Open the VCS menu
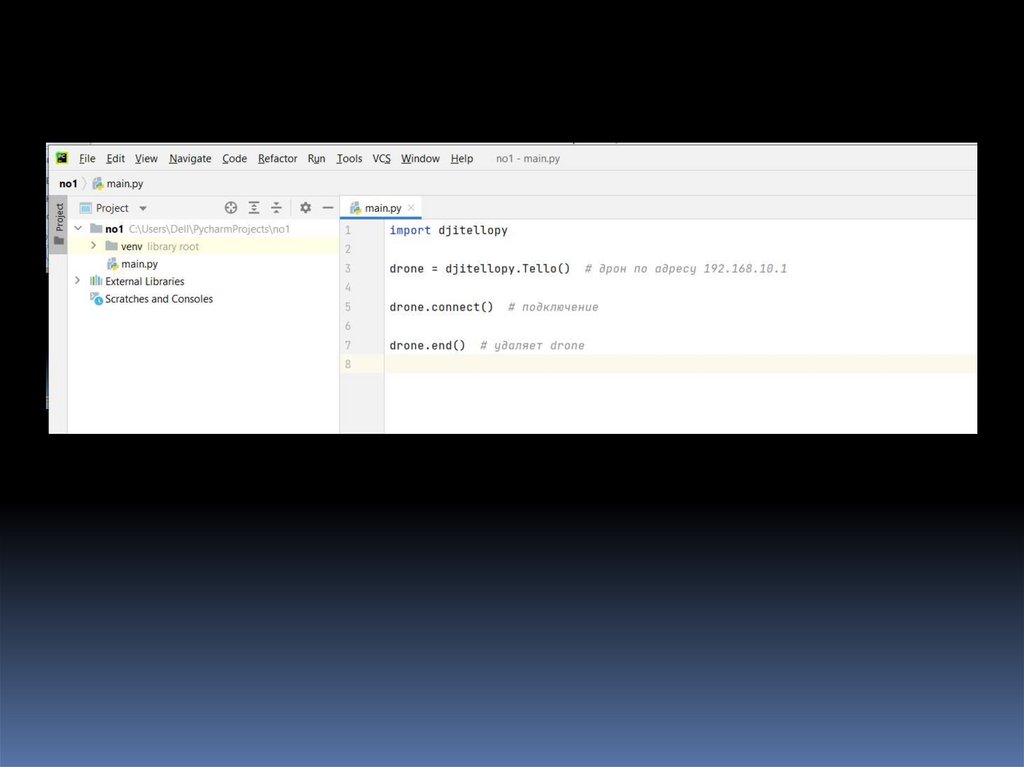The height and width of the screenshot is (767, 1024). coord(381,158)
